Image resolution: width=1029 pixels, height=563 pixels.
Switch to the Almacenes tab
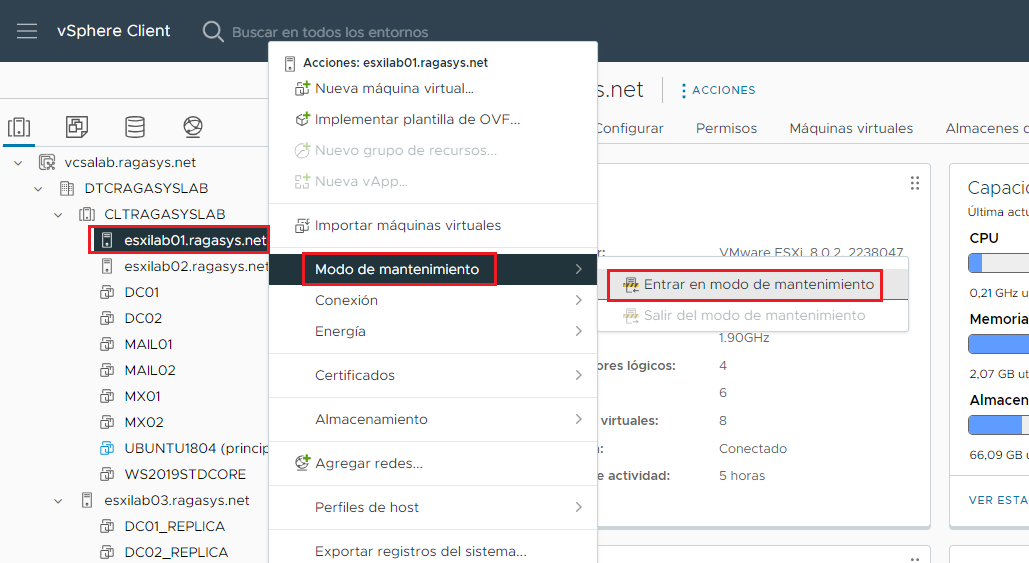(986, 129)
